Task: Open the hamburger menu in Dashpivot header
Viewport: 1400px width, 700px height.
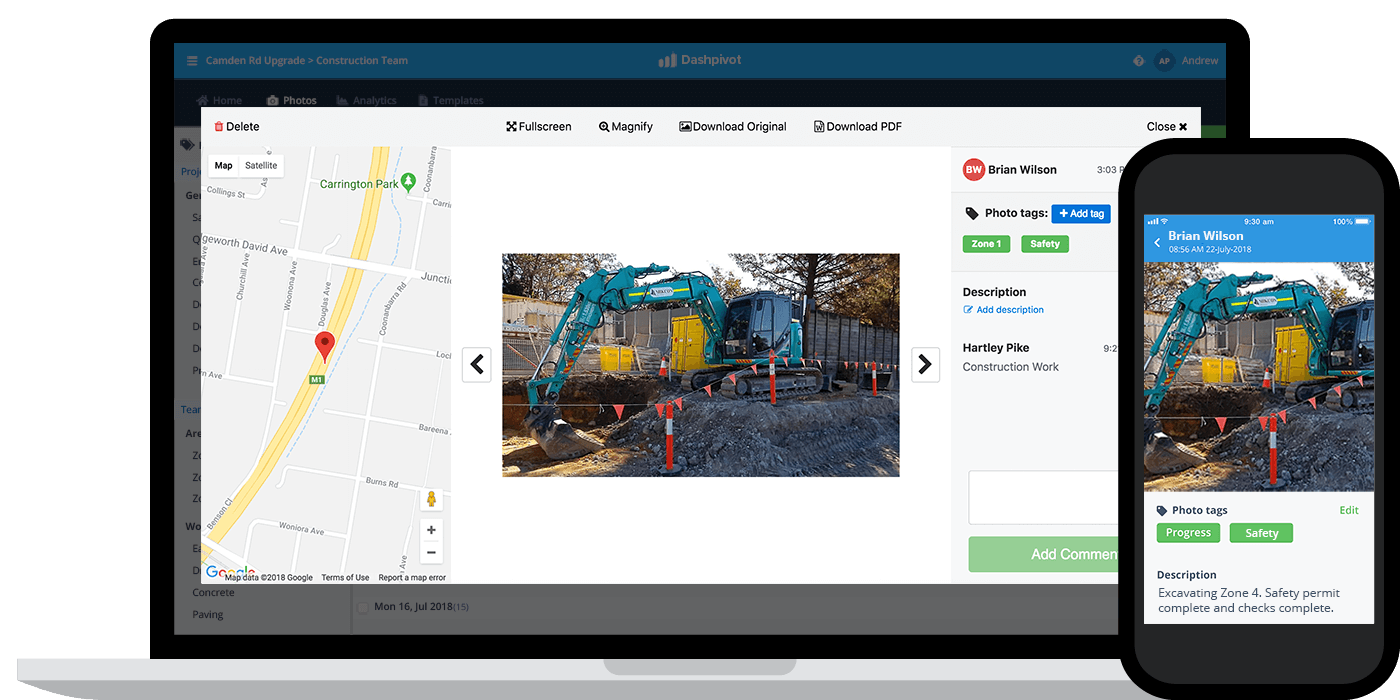Action: tap(192, 61)
